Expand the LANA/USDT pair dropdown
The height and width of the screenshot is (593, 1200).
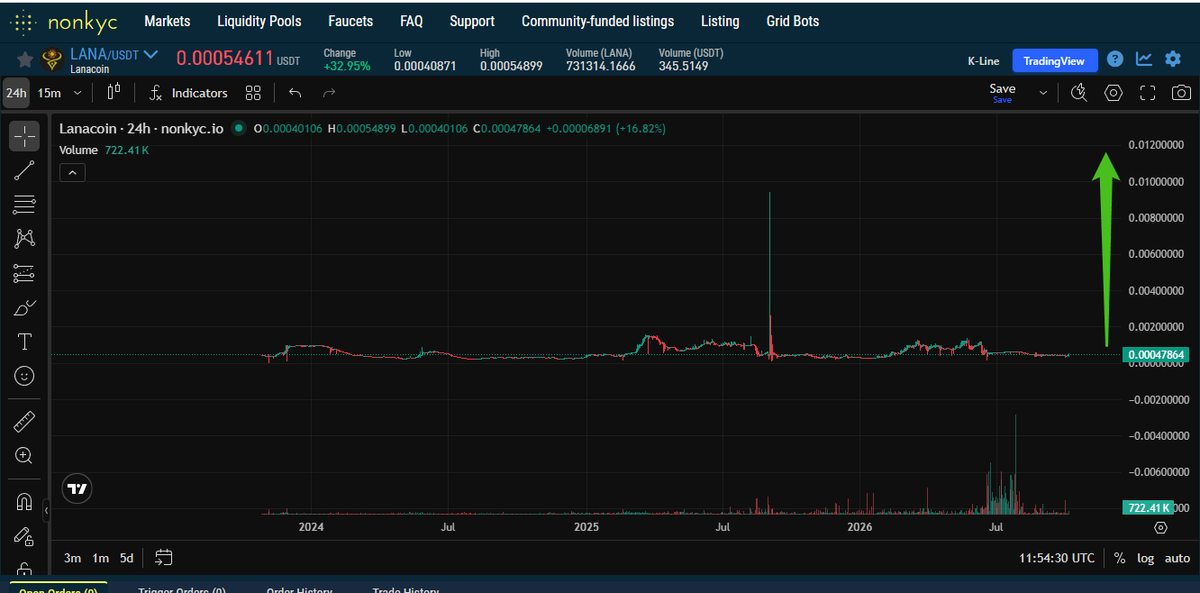coord(151,54)
